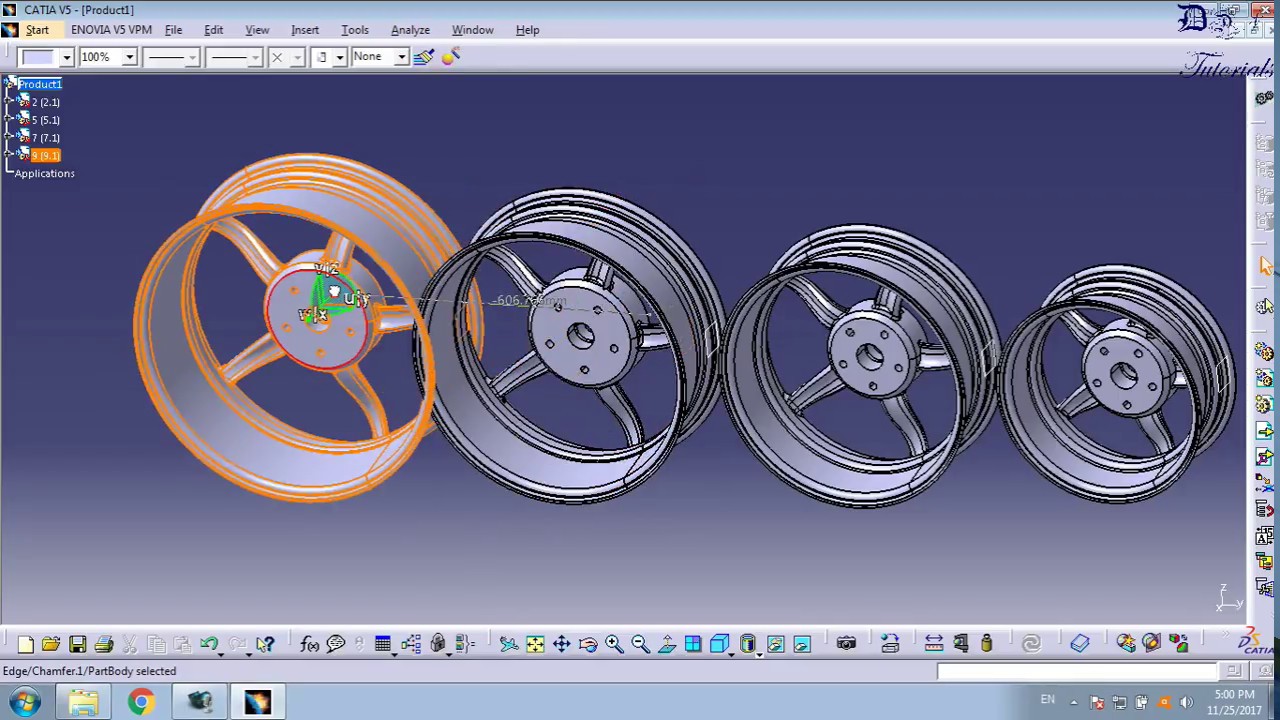
Task: Expand the 2 (2.1) tree node
Action: (9, 102)
